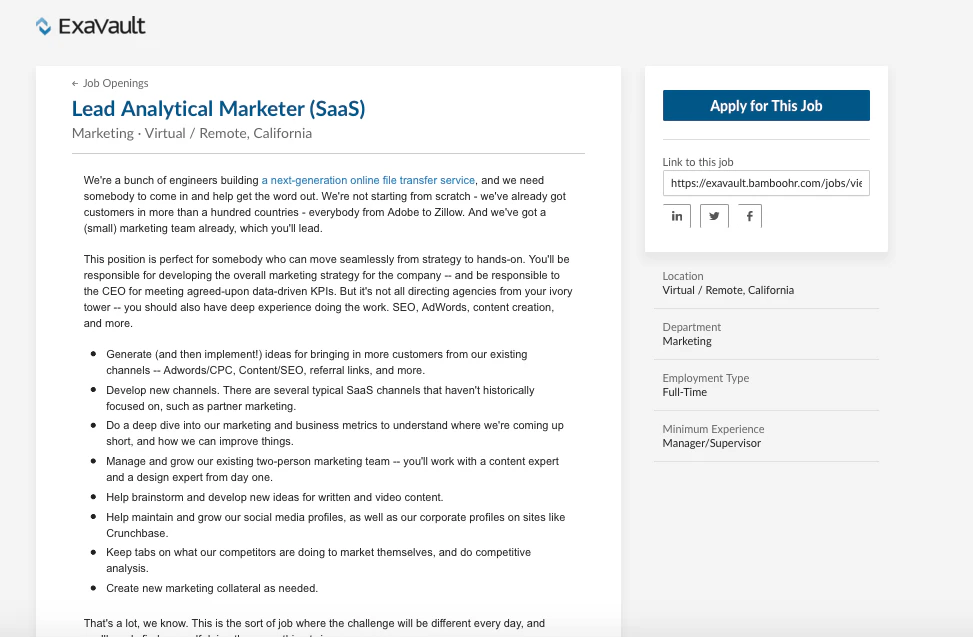Click the Marketing · Virtual / Remote, California subtitle

pyautogui.click(x=192, y=133)
